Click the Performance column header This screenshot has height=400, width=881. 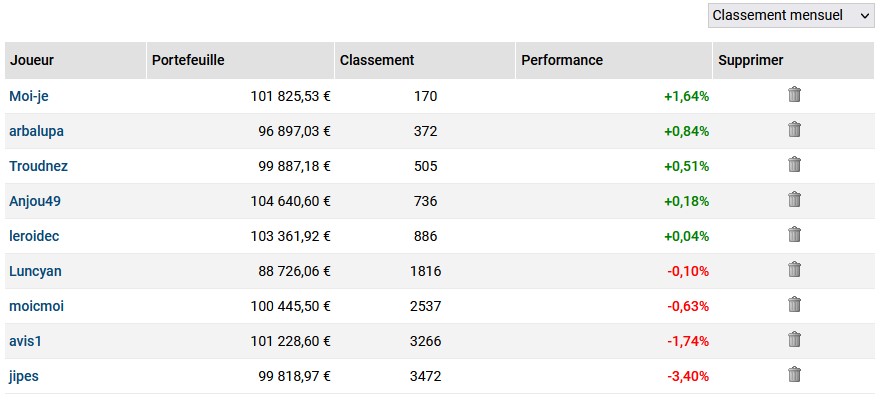tap(562, 60)
